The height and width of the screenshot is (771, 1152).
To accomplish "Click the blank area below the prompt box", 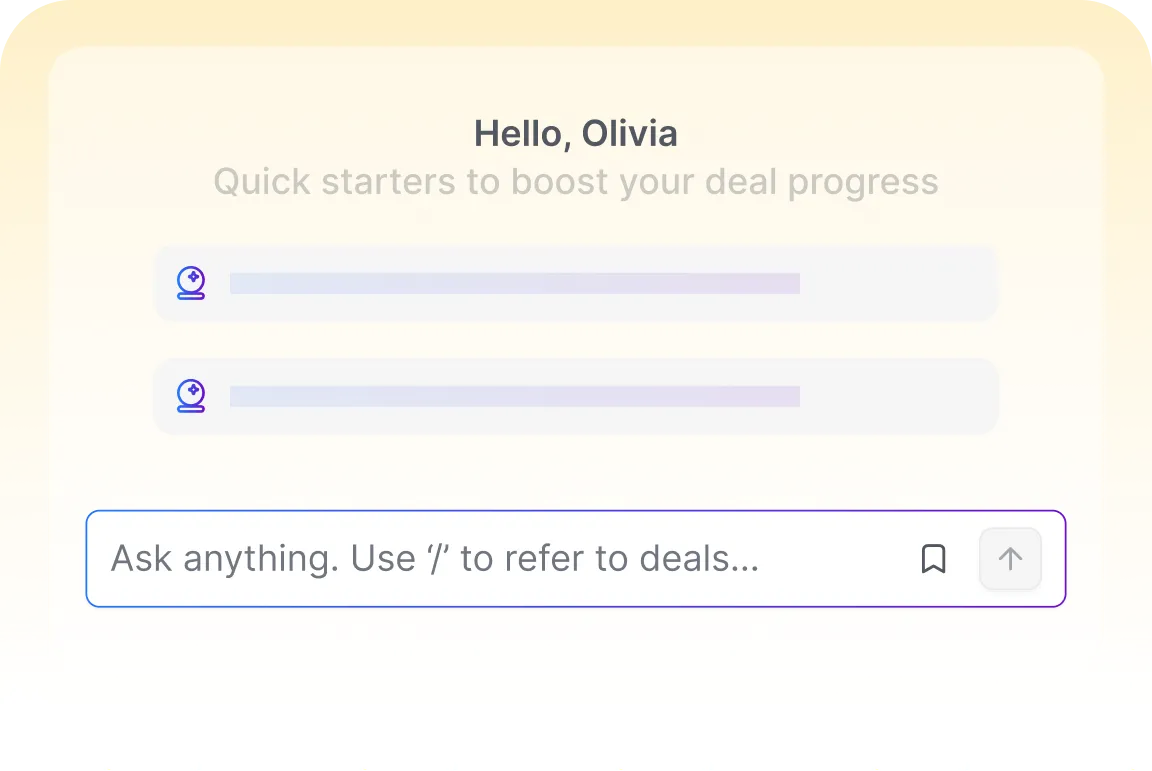I will pyautogui.click(x=575, y=684).
